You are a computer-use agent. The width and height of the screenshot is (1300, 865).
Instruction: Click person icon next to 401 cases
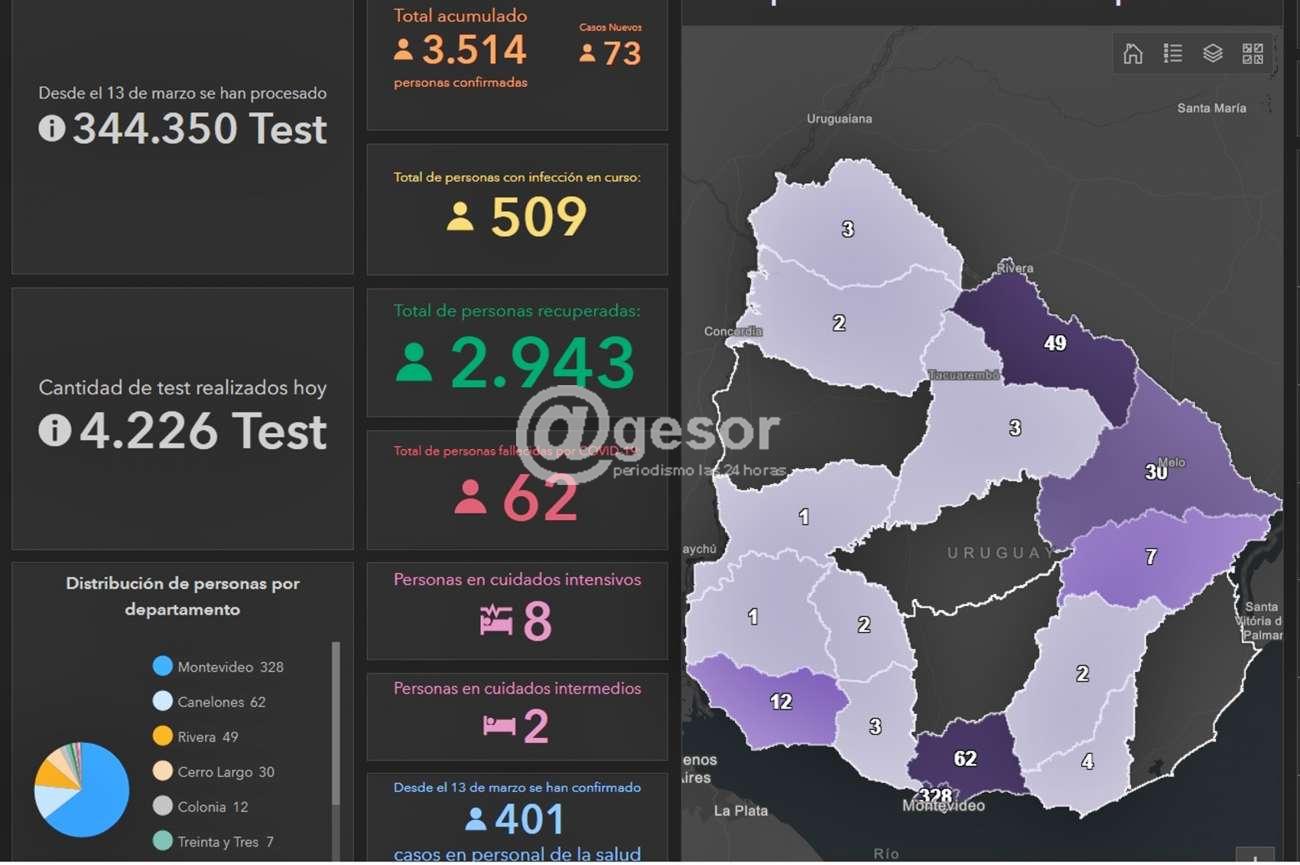pos(476,820)
